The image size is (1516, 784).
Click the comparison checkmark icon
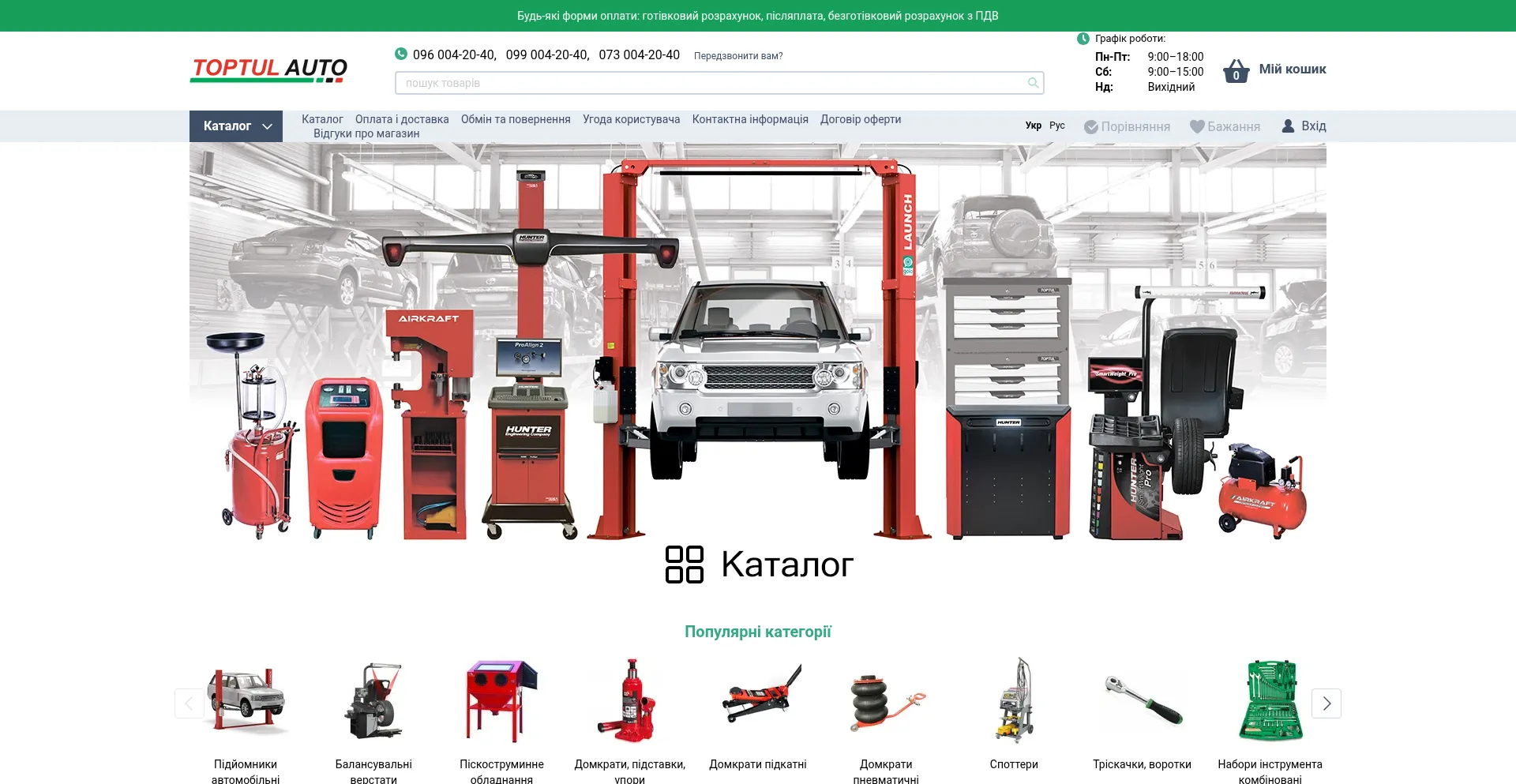[1091, 127]
